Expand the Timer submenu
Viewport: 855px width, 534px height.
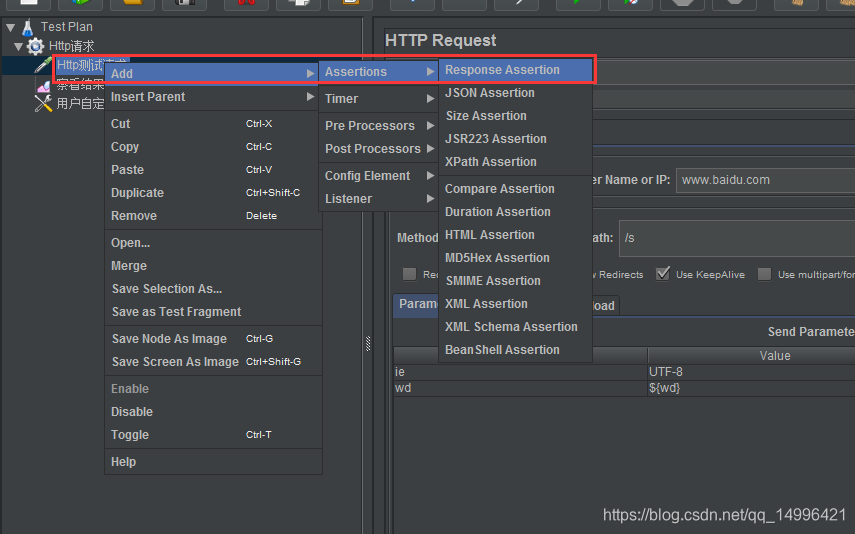[x=378, y=99]
